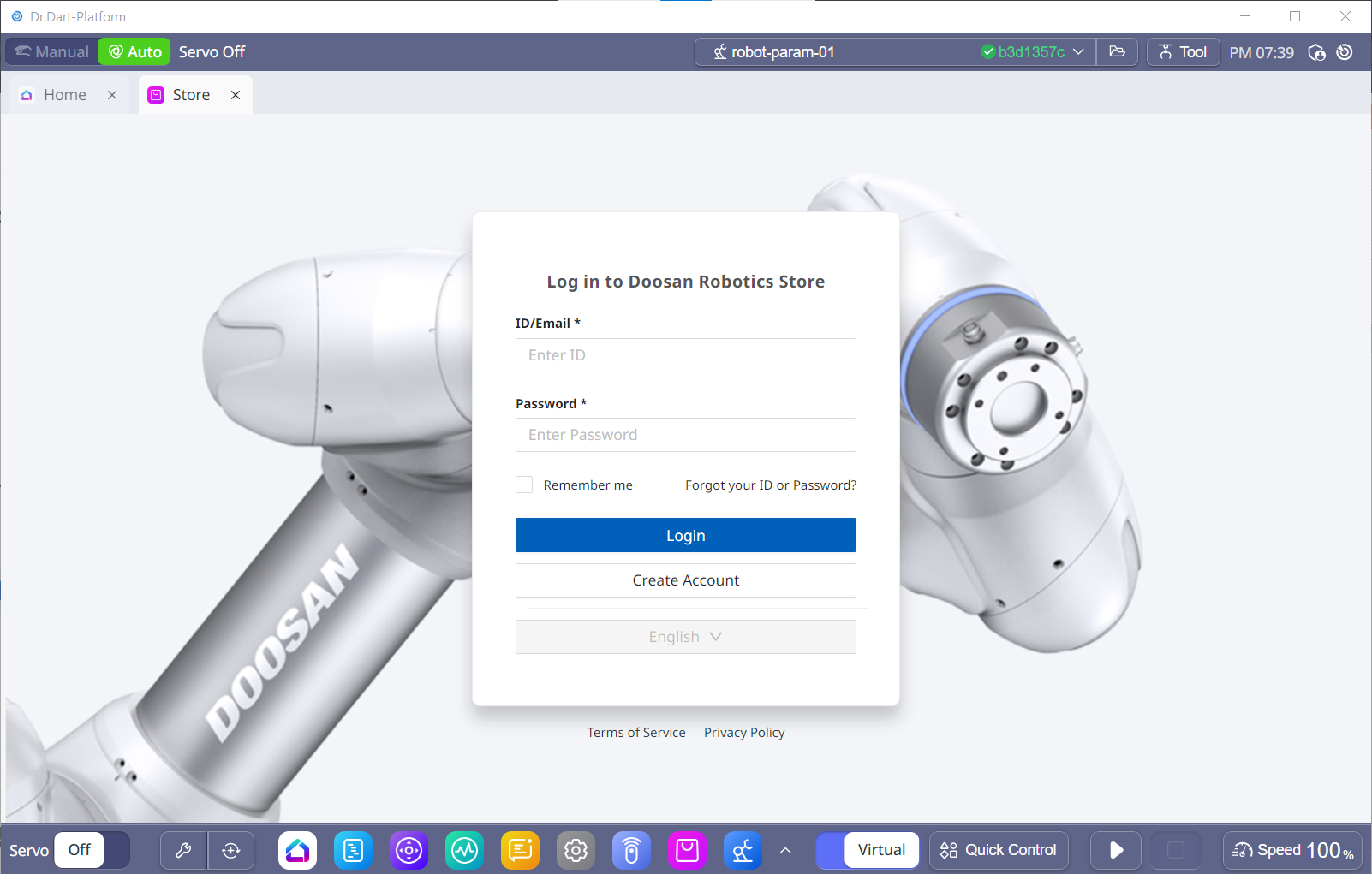Open the English language dropdown
The height and width of the screenshot is (874, 1372).
[685, 637]
